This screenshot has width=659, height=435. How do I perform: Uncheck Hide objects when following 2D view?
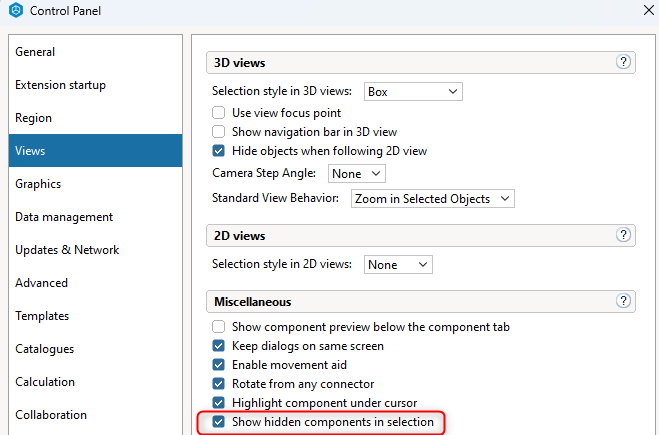(219, 150)
